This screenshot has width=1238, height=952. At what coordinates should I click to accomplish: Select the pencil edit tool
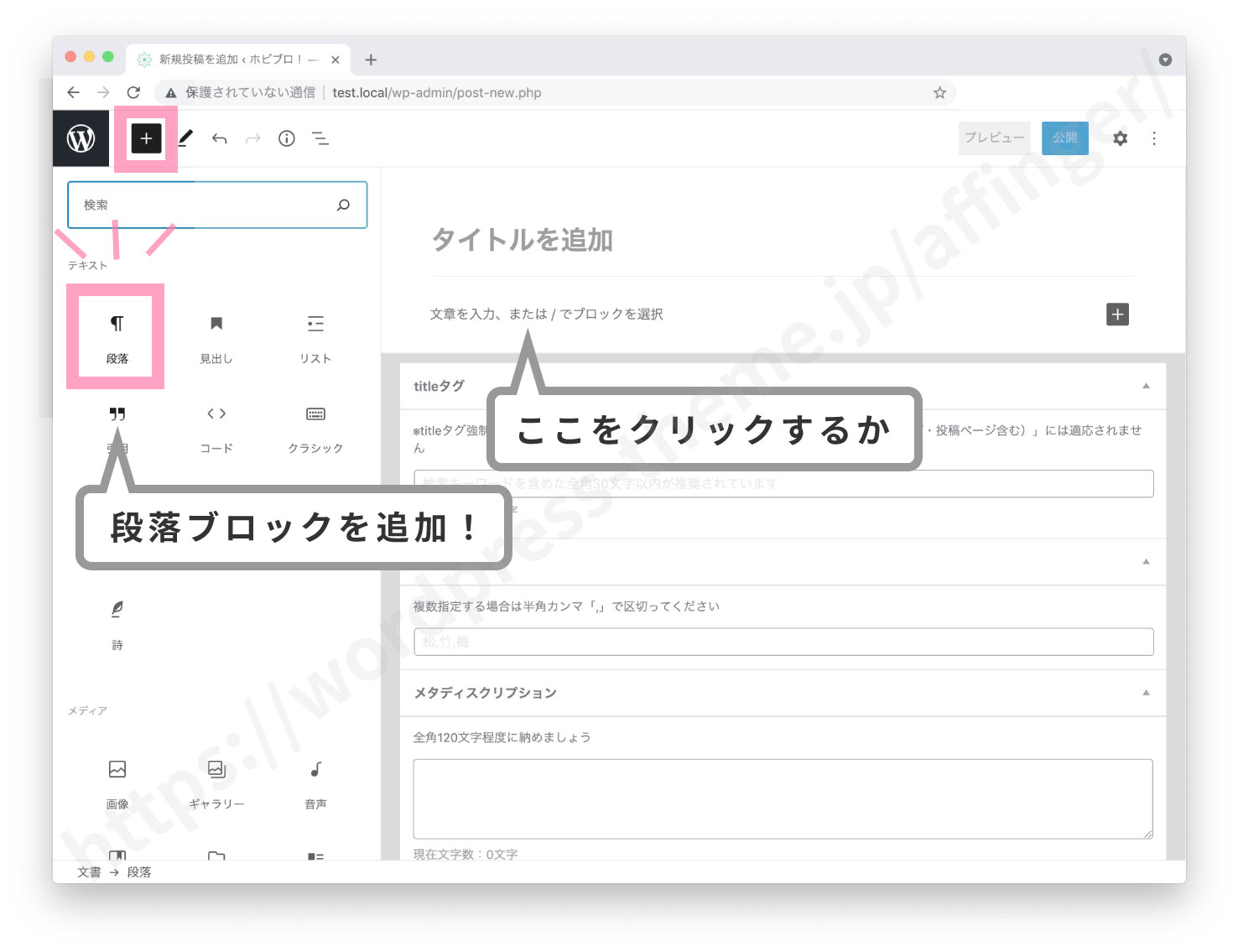[185, 138]
